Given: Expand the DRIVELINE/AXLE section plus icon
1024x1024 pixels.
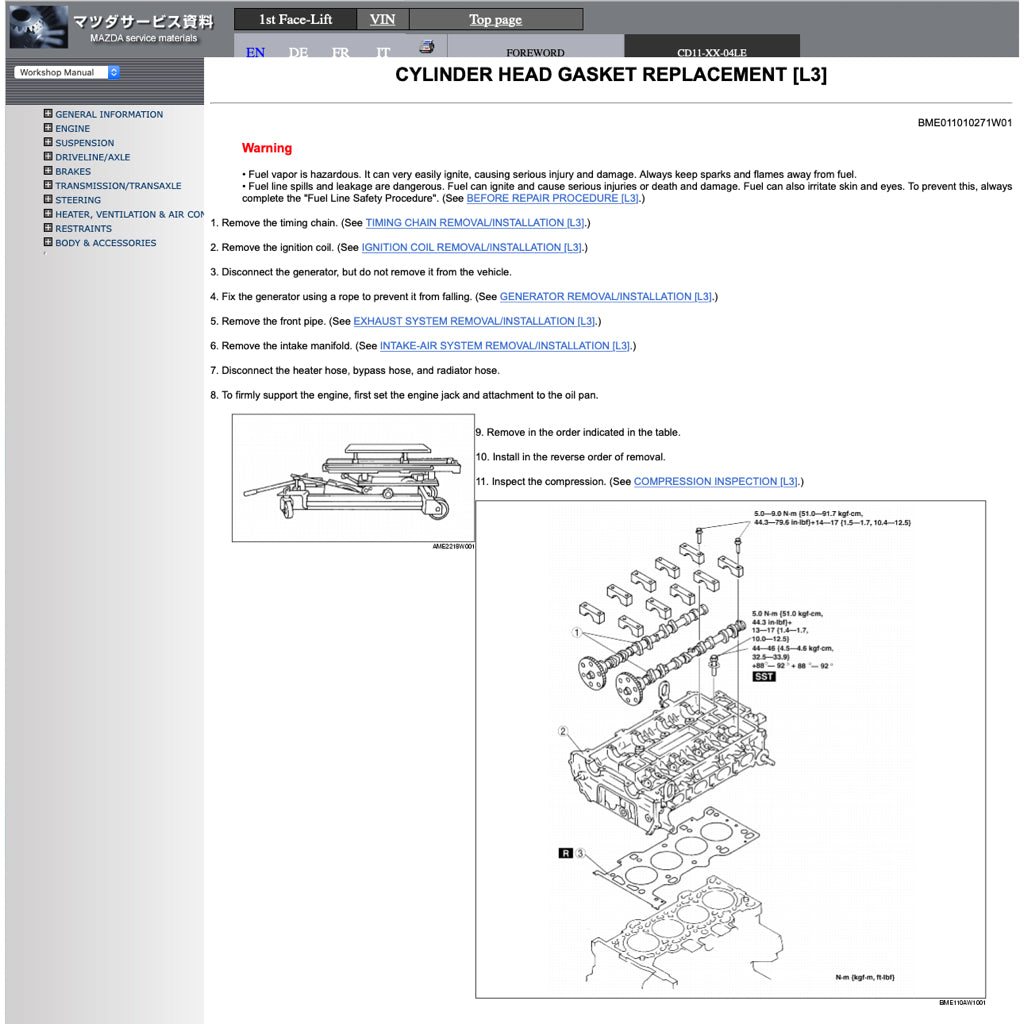Looking at the screenshot, I should click(x=47, y=157).
